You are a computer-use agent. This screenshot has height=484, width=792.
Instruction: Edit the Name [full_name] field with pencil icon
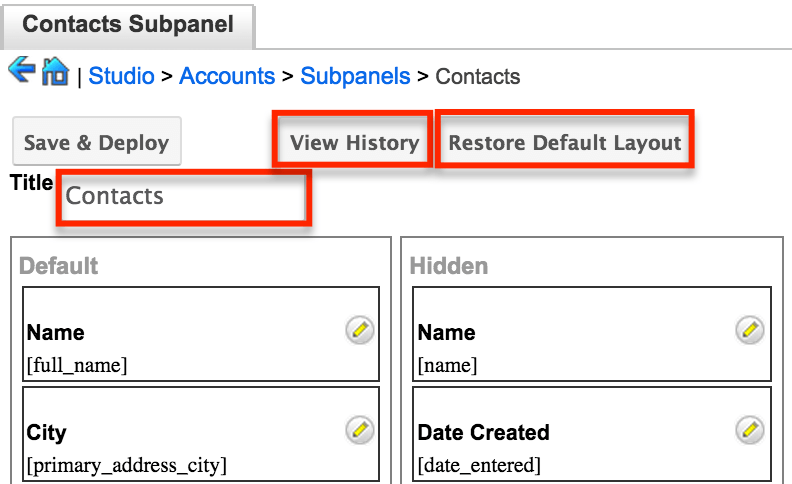point(359,330)
